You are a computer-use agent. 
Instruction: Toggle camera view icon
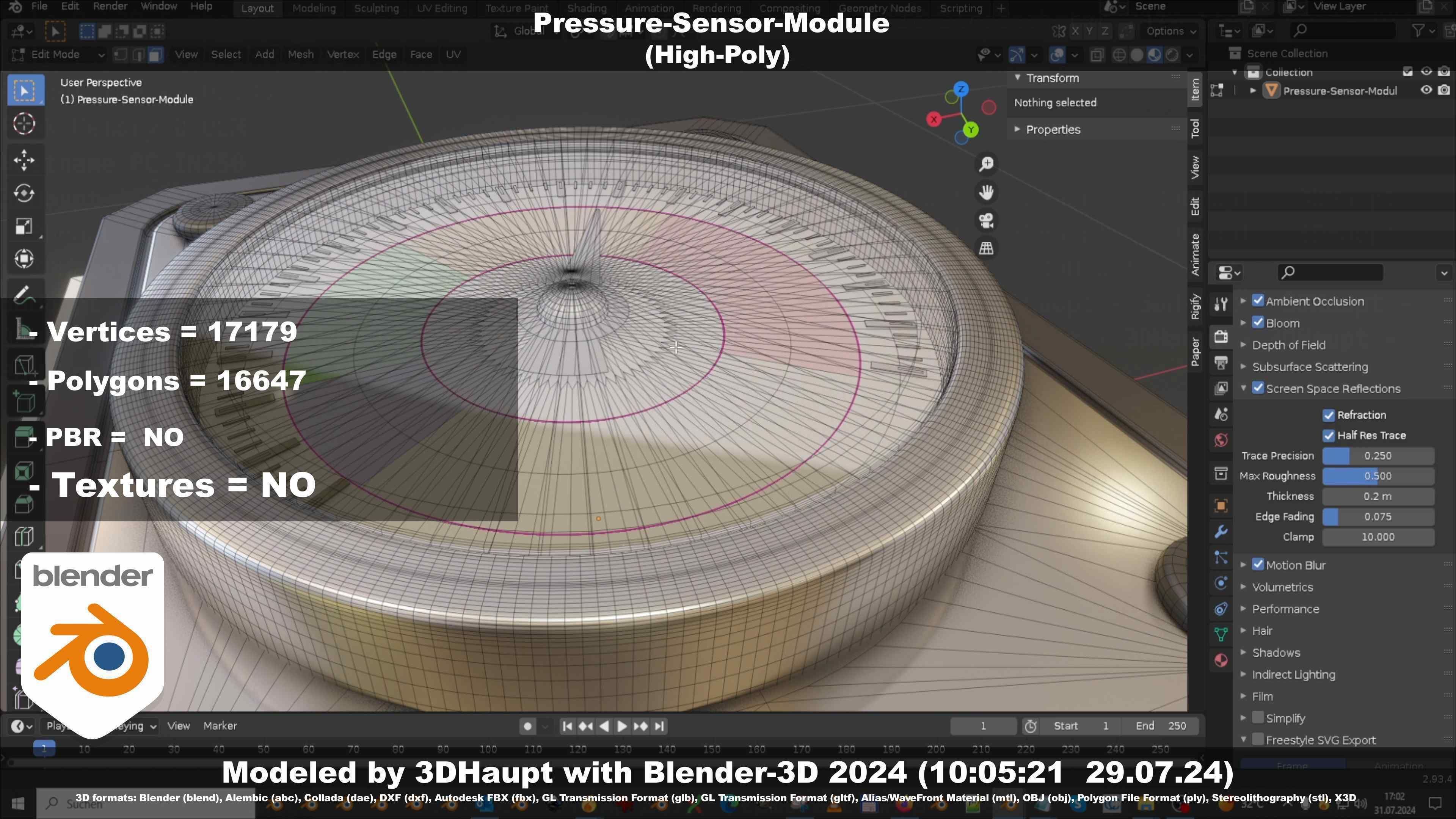point(986,220)
